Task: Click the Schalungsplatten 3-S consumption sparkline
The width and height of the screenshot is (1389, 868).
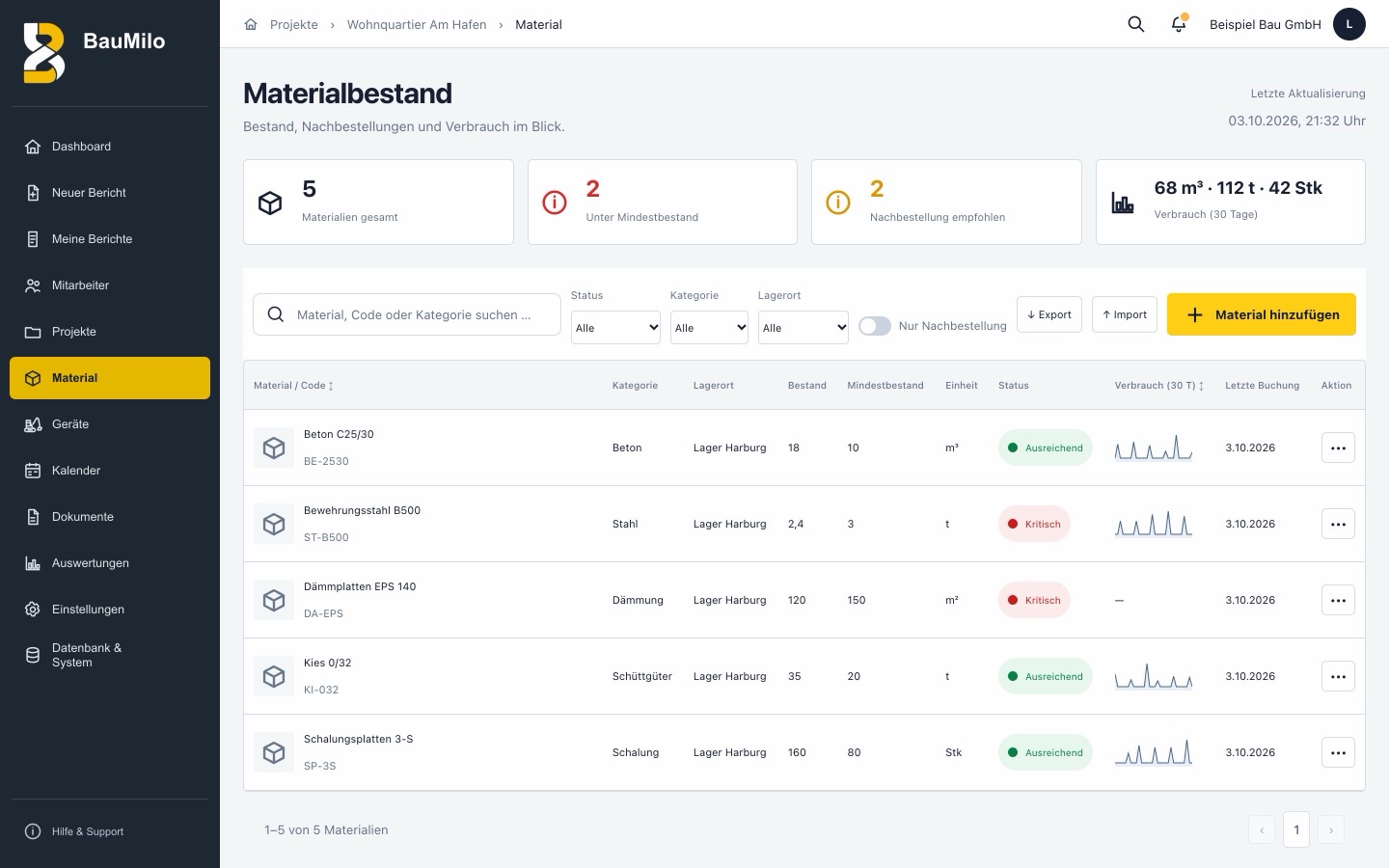Action: click(x=1154, y=752)
